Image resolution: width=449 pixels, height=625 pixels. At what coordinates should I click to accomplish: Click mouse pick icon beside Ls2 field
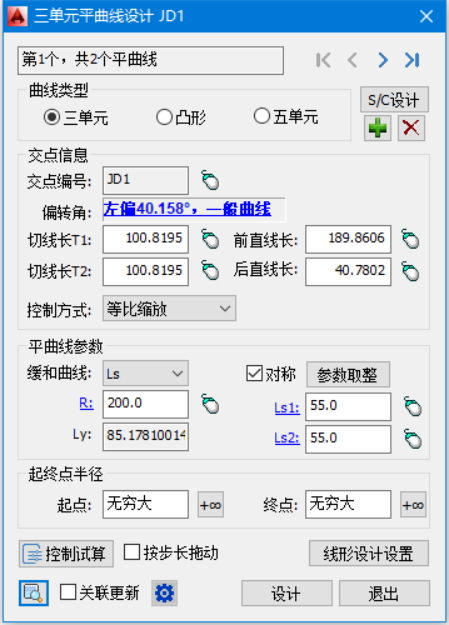413,439
